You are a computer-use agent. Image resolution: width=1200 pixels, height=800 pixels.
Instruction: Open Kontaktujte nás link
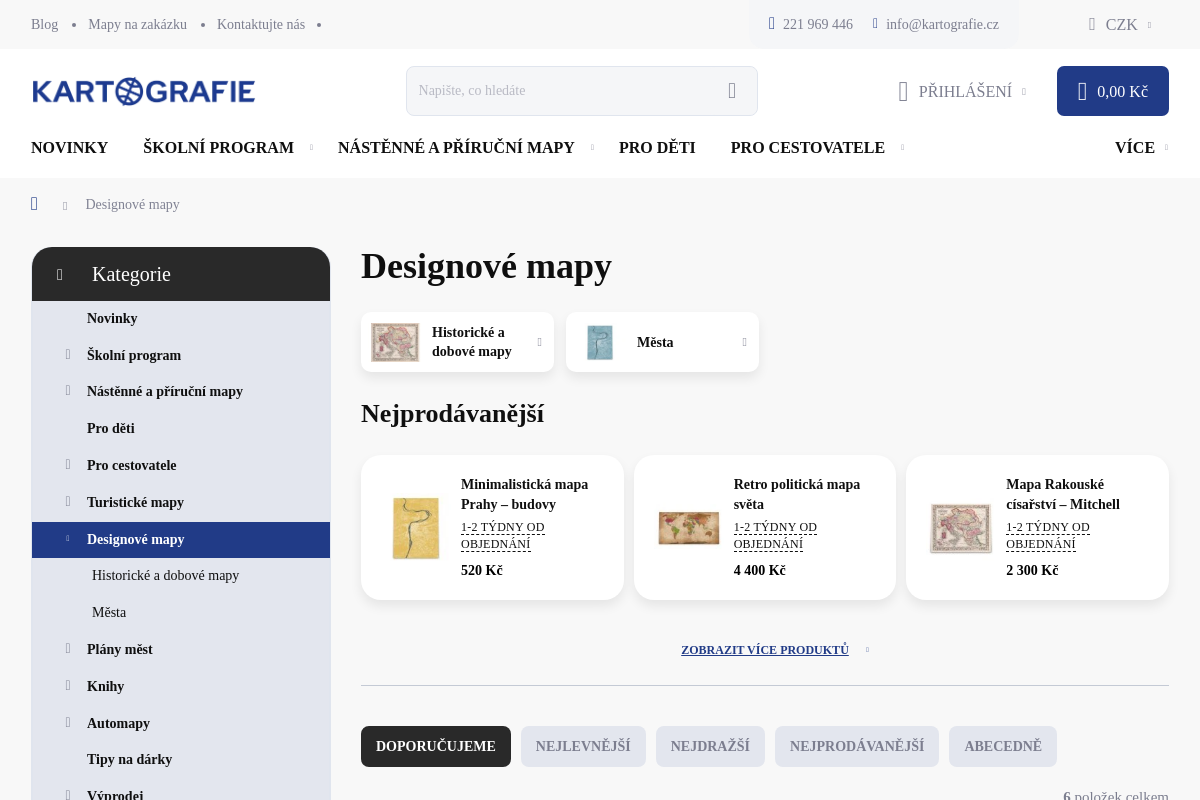pyautogui.click(x=261, y=24)
